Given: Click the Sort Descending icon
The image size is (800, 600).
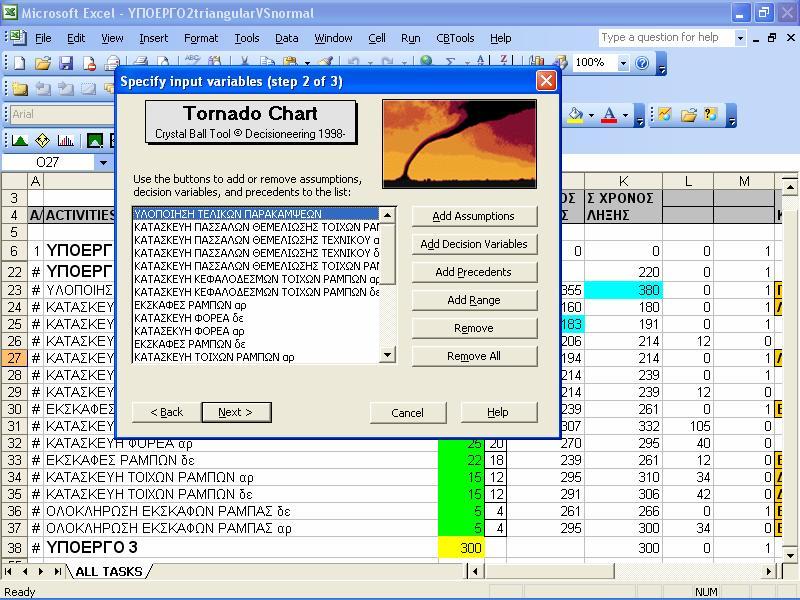Looking at the screenshot, I should tap(504, 61).
